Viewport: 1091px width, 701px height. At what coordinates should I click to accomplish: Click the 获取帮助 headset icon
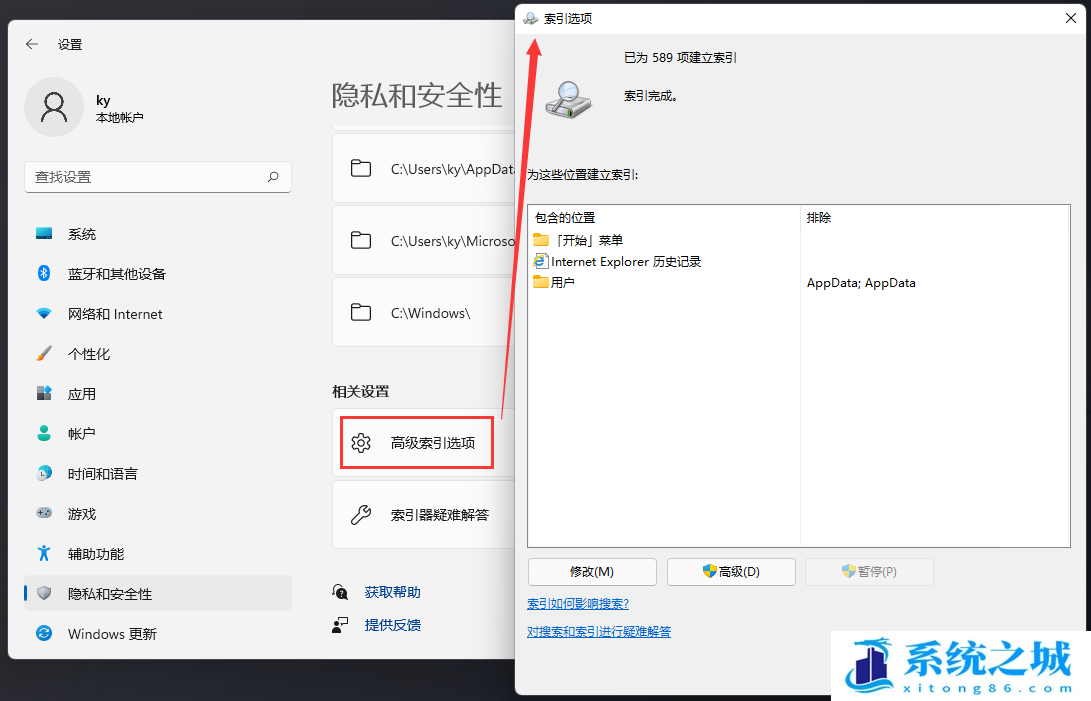tap(340, 592)
